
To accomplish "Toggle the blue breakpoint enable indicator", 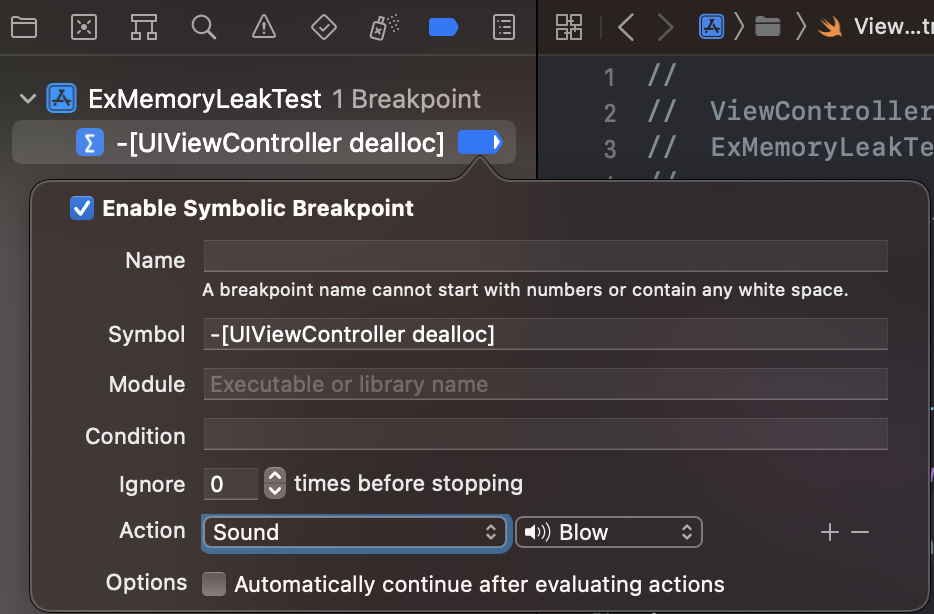I will [x=480, y=143].
